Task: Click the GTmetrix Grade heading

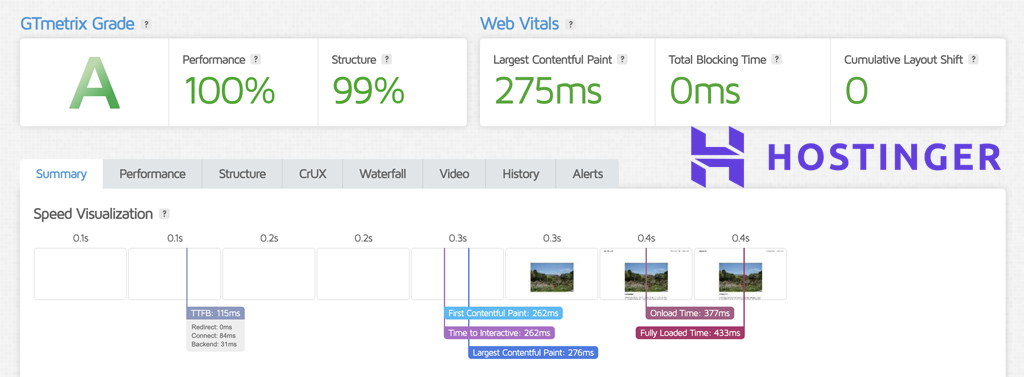Action: tap(78, 24)
